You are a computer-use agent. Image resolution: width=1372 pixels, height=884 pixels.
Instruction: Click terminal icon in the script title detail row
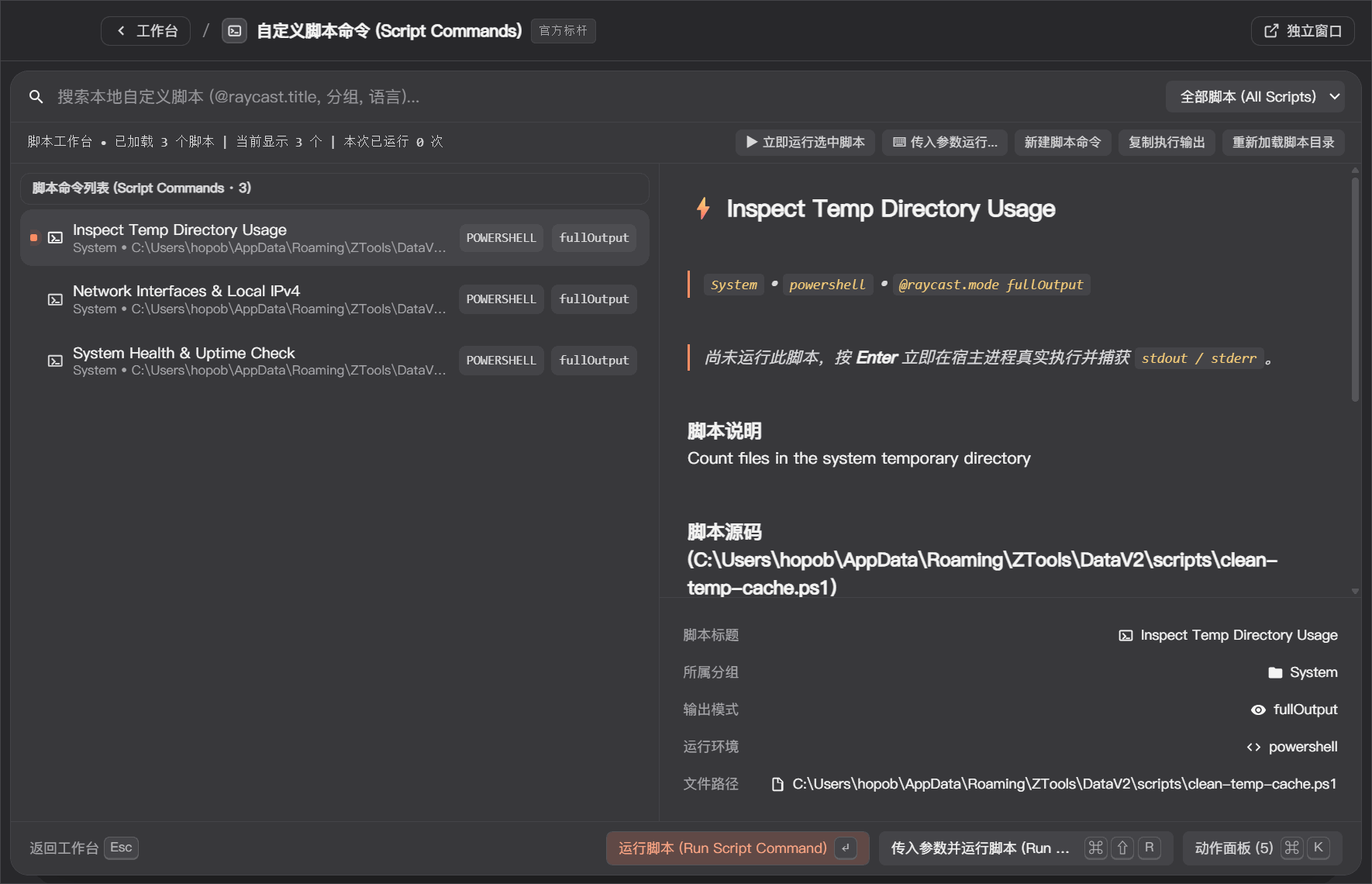click(x=1126, y=635)
